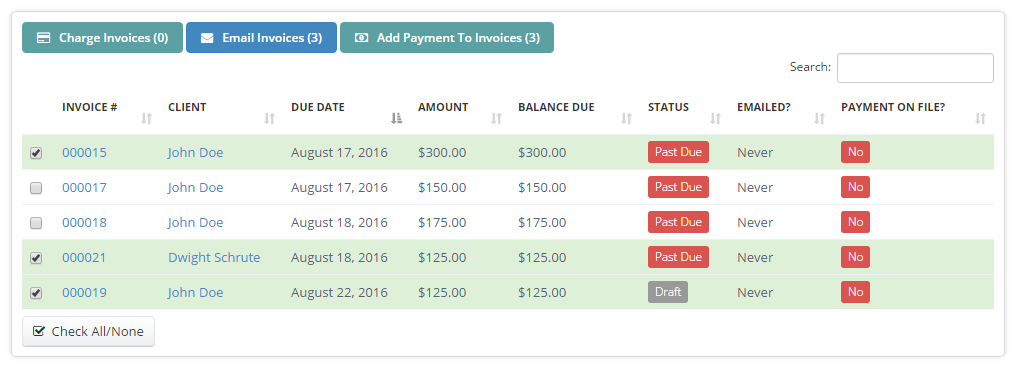1014x368 pixels.
Task: Sort by Amount column arrows
Action: [x=497, y=118]
